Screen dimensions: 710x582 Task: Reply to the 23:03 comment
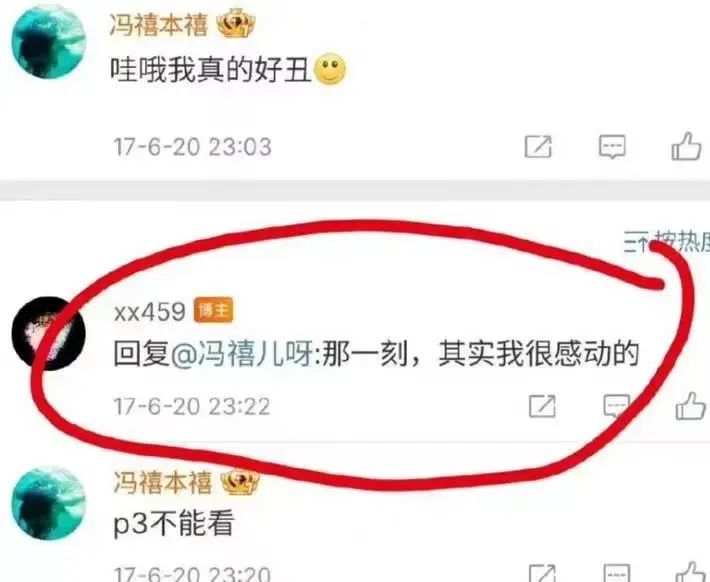(x=612, y=146)
